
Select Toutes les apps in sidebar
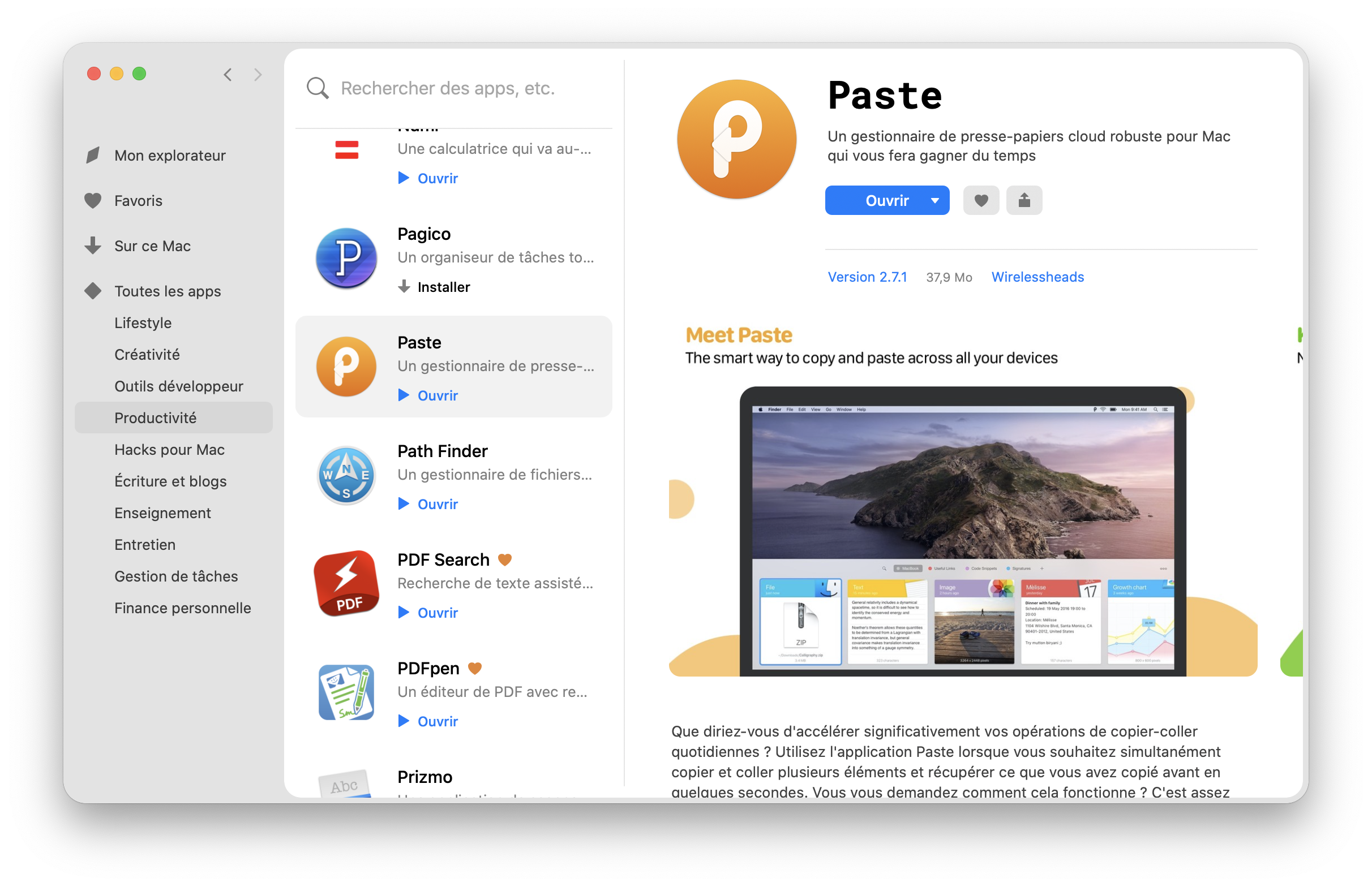(168, 291)
